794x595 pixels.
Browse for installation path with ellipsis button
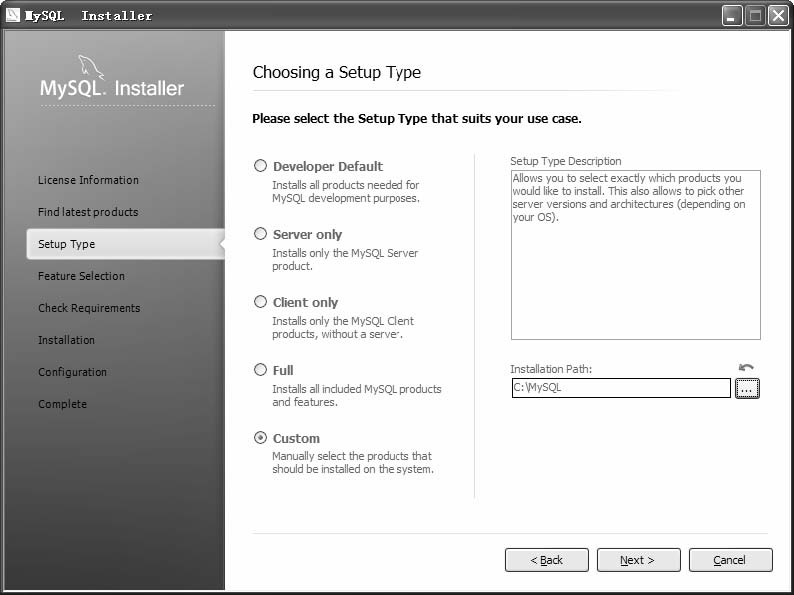tap(747, 388)
